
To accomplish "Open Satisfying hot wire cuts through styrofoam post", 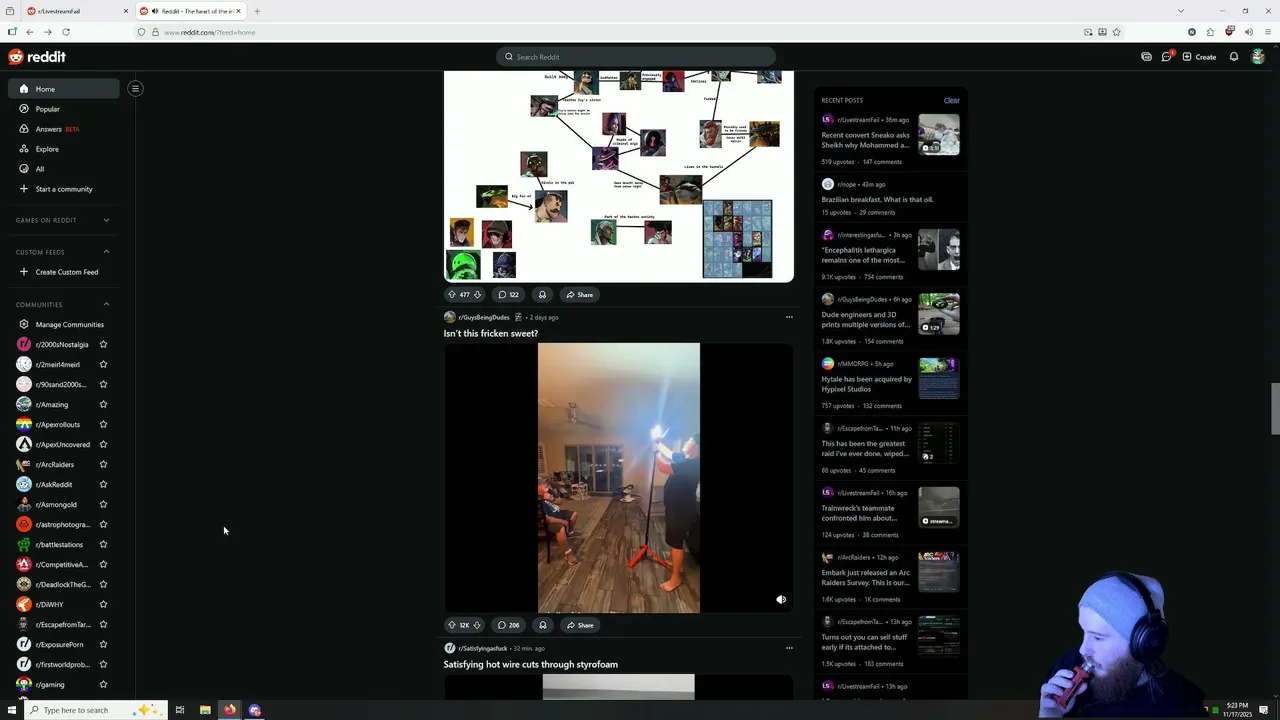I will point(531,664).
